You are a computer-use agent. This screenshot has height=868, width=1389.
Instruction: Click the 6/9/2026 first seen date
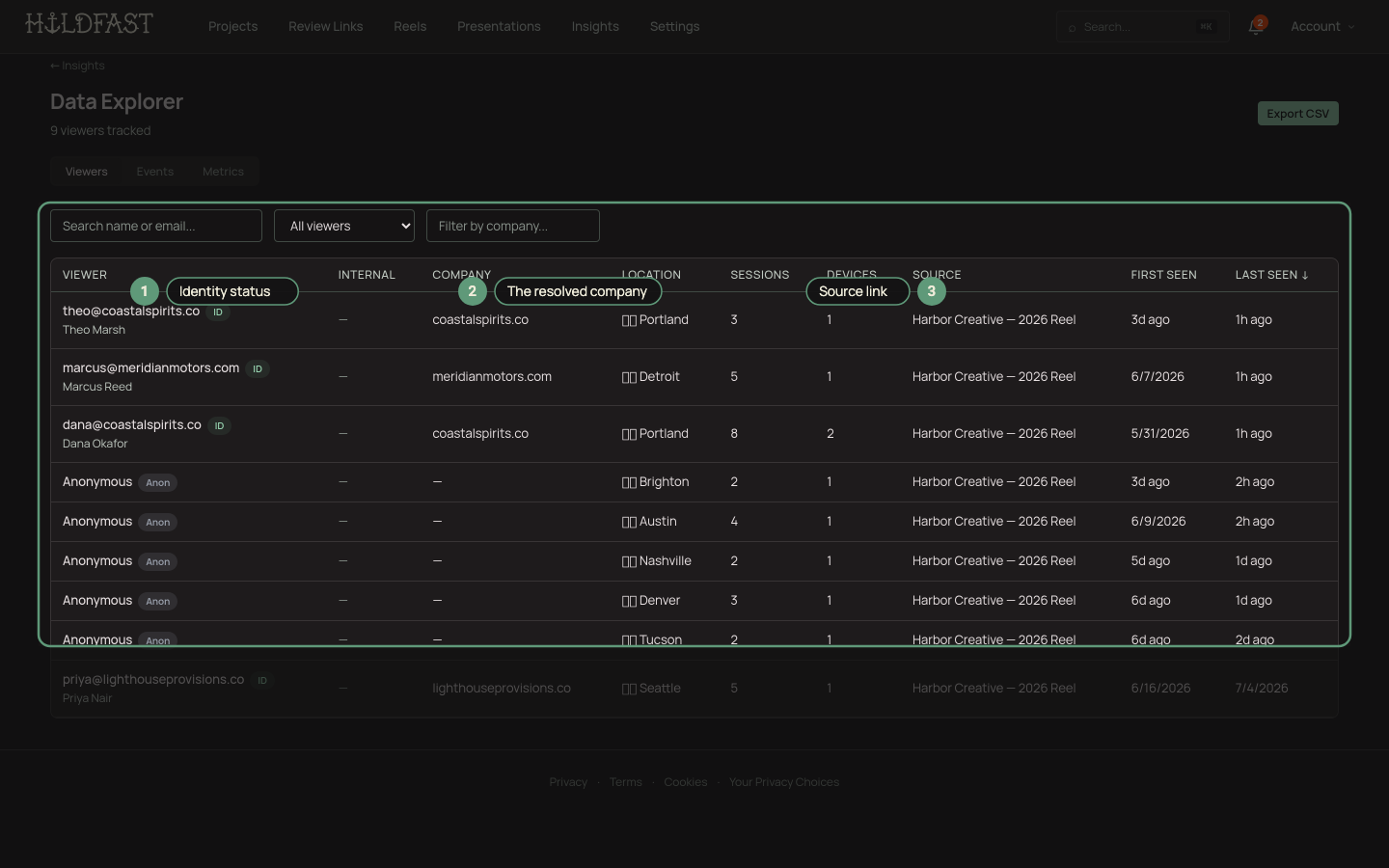(x=1158, y=521)
